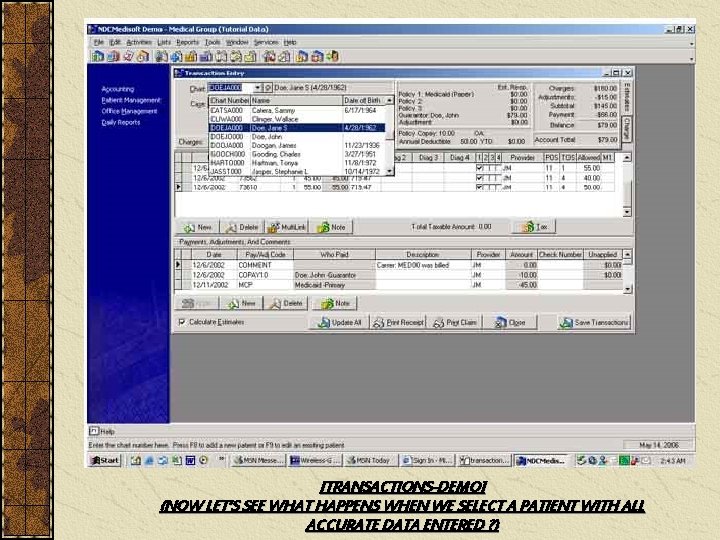This screenshot has height=540, width=720.
Task: Select patient Gooding, Charles in the list
Action: coord(297,154)
